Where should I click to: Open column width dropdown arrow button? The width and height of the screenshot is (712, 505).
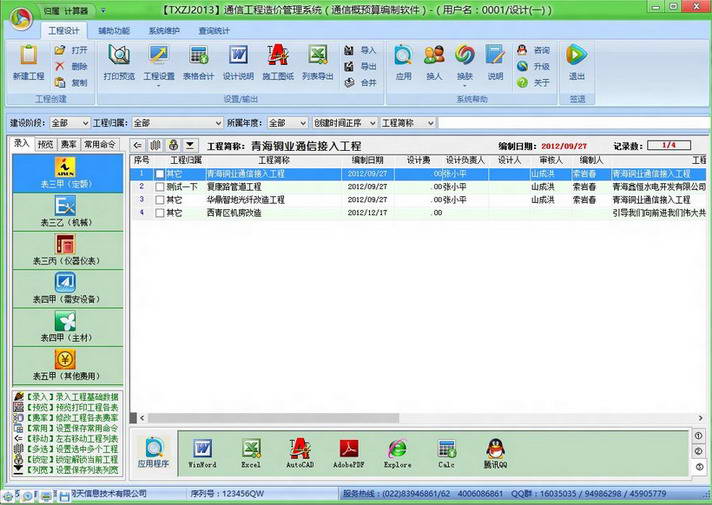tap(190, 146)
